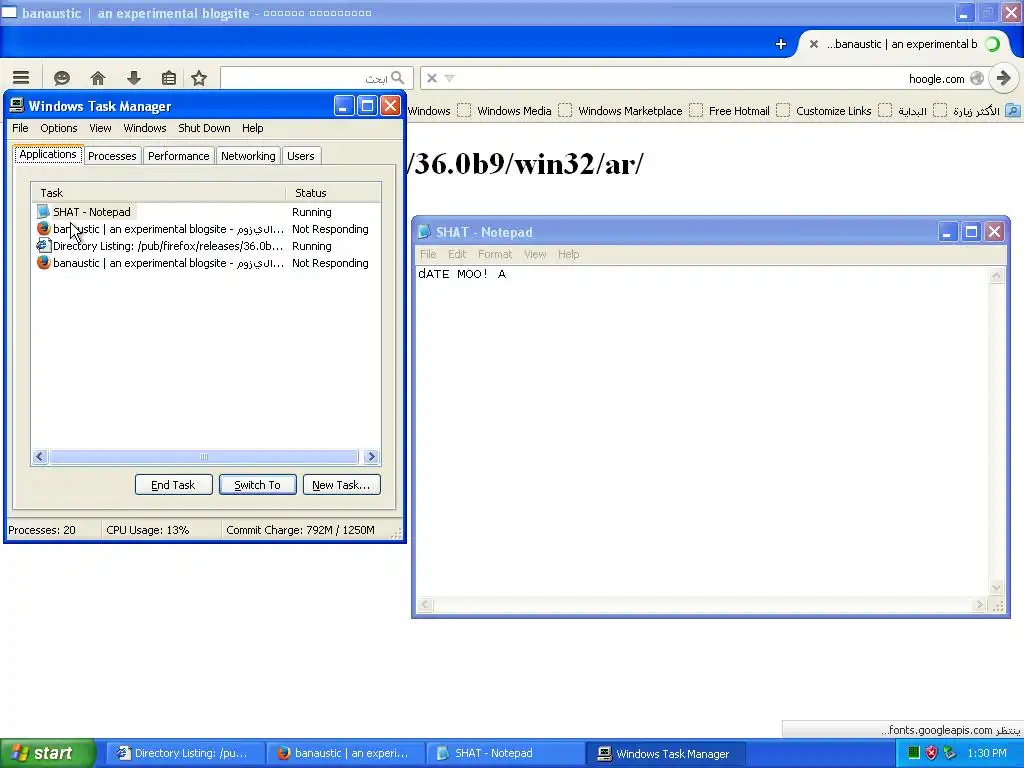This screenshot has height=768, width=1024.
Task: Click the globe site identity icon
Action: click(x=977, y=78)
